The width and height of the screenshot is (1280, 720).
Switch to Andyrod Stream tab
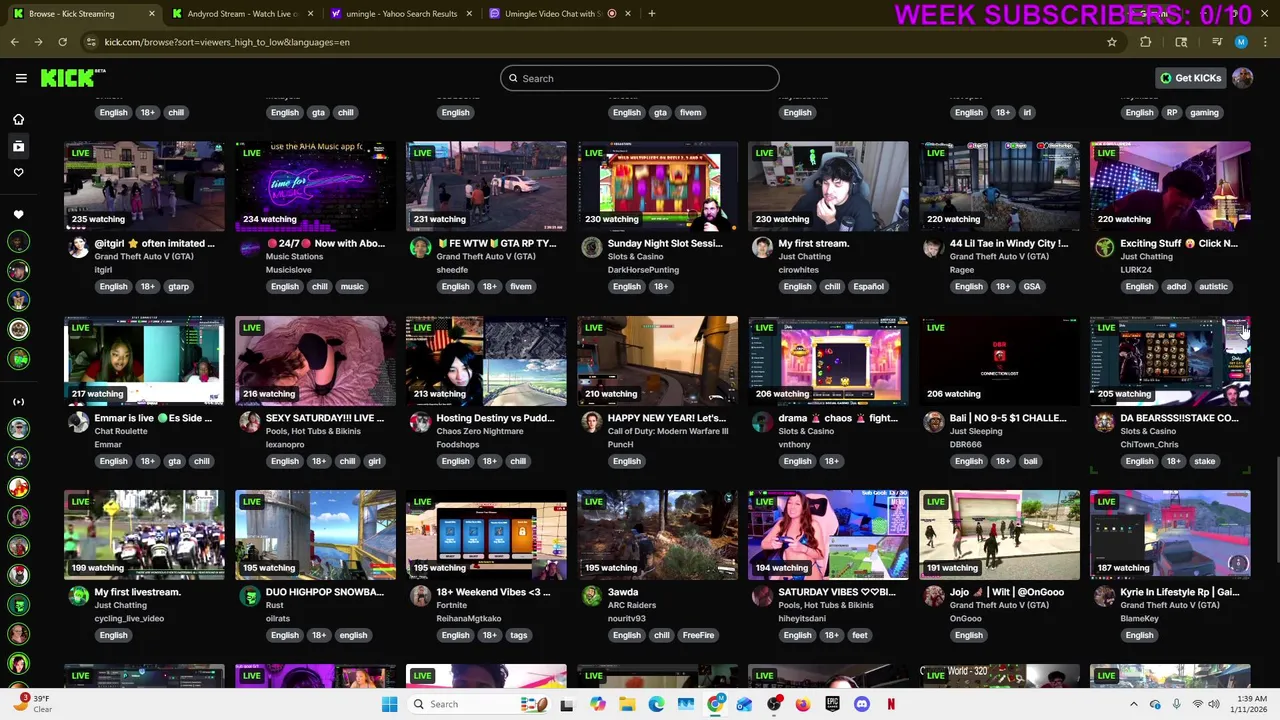point(242,14)
